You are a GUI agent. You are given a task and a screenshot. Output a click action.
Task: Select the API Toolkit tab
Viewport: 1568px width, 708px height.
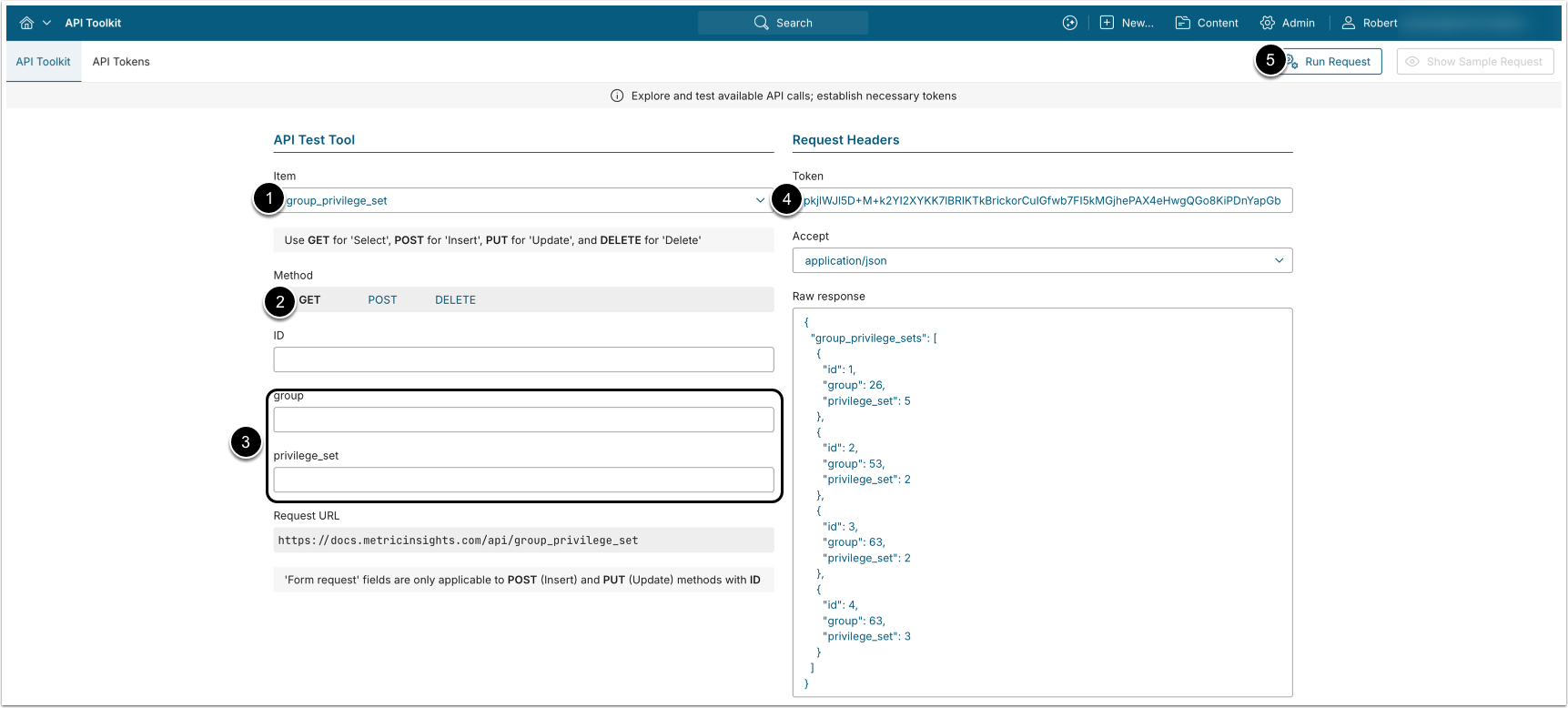[x=43, y=62]
